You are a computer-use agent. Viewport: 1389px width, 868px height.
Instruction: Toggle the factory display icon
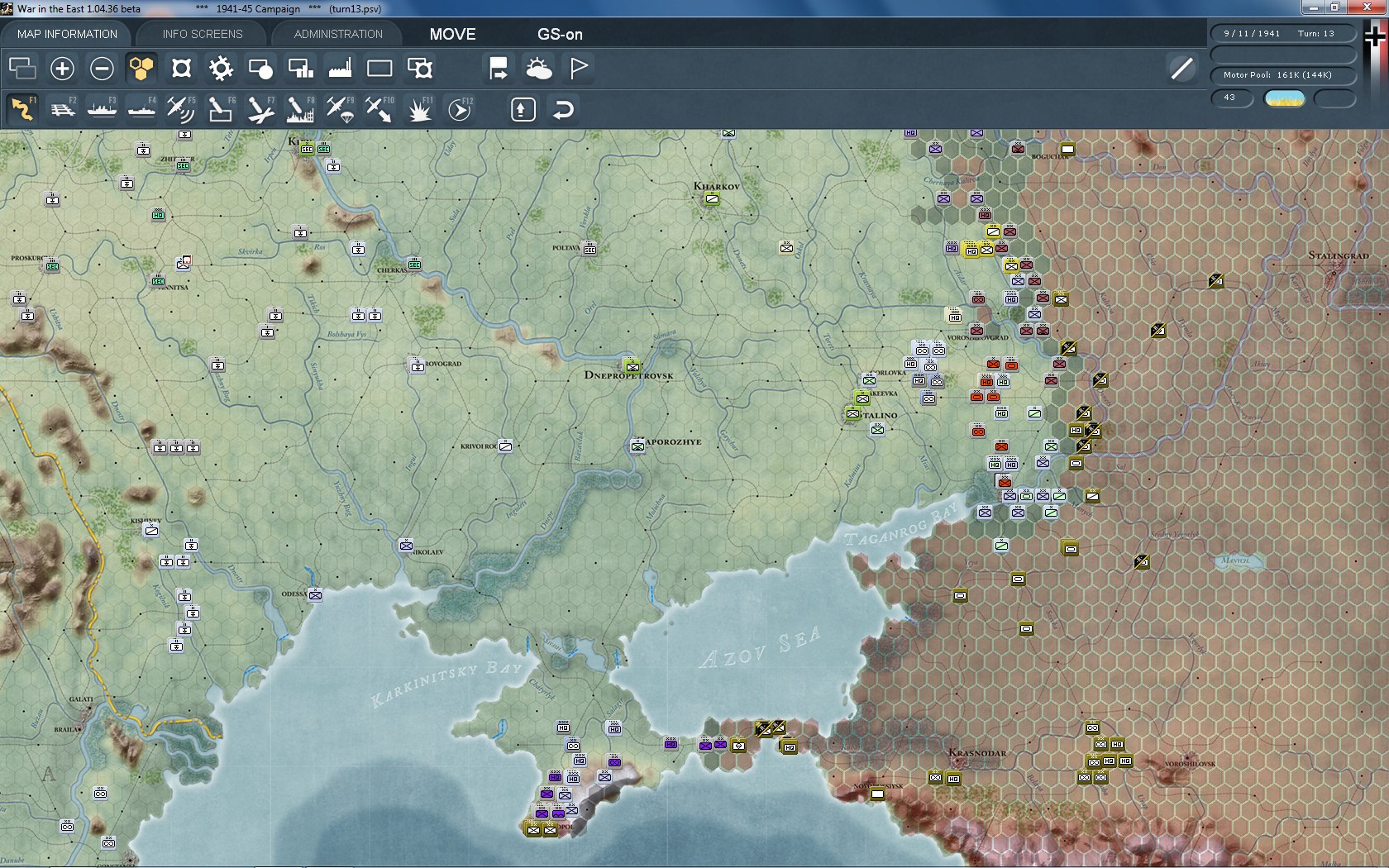(x=340, y=68)
